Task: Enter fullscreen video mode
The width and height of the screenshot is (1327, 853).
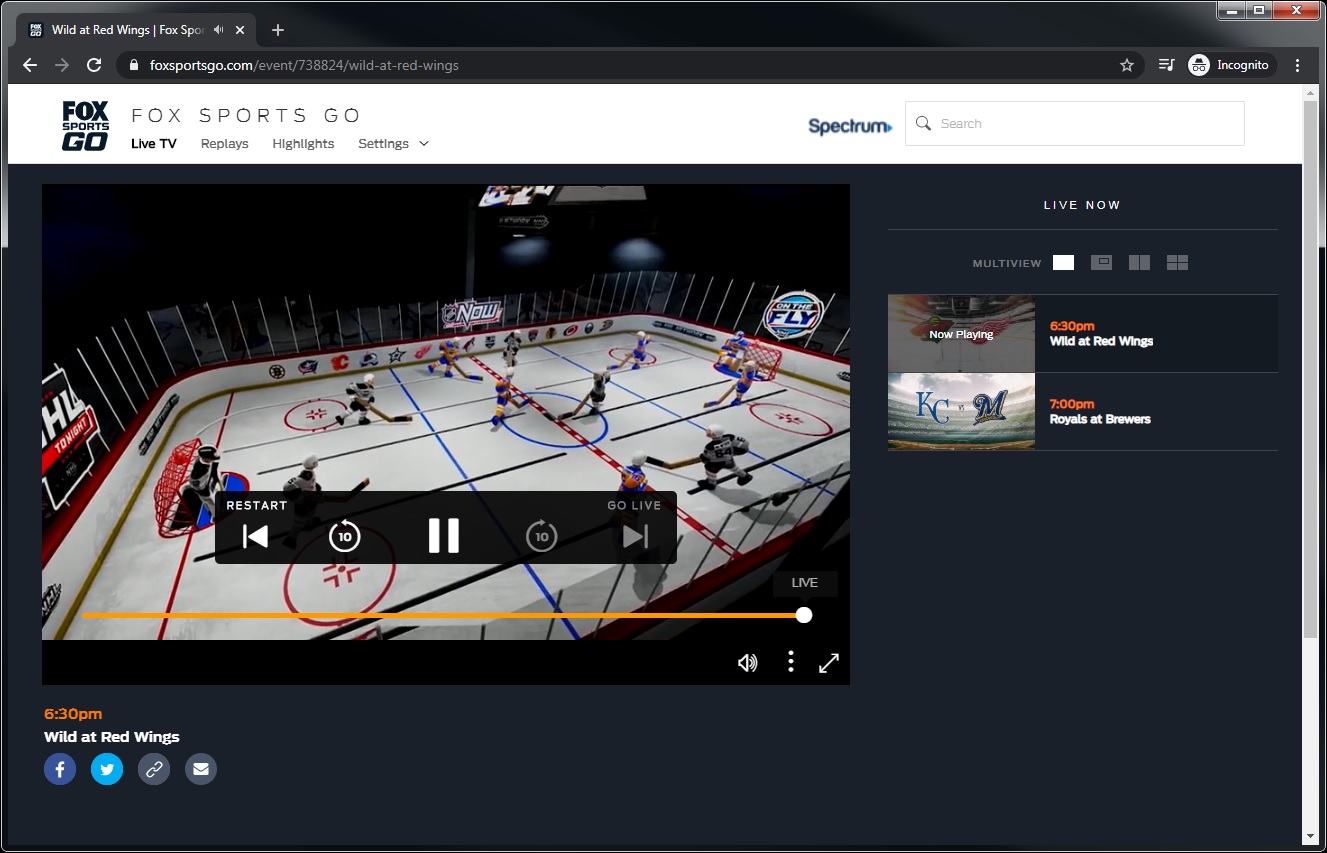Action: click(x=829, y=663)
